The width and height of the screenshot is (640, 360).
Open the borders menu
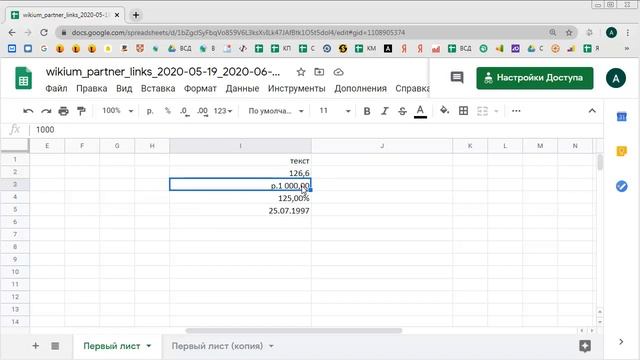point(463,111)
